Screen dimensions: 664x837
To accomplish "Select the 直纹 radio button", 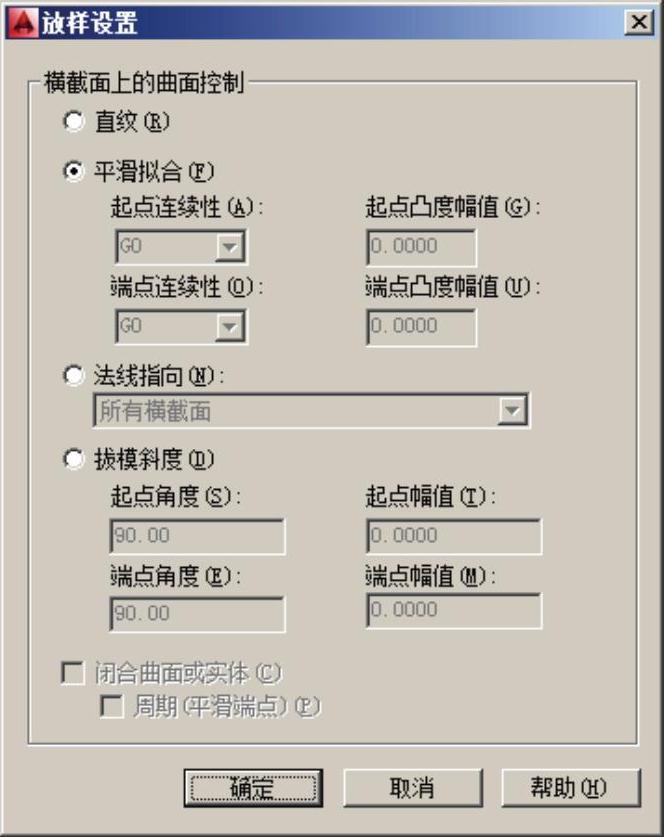I will [x=73, y=122].
